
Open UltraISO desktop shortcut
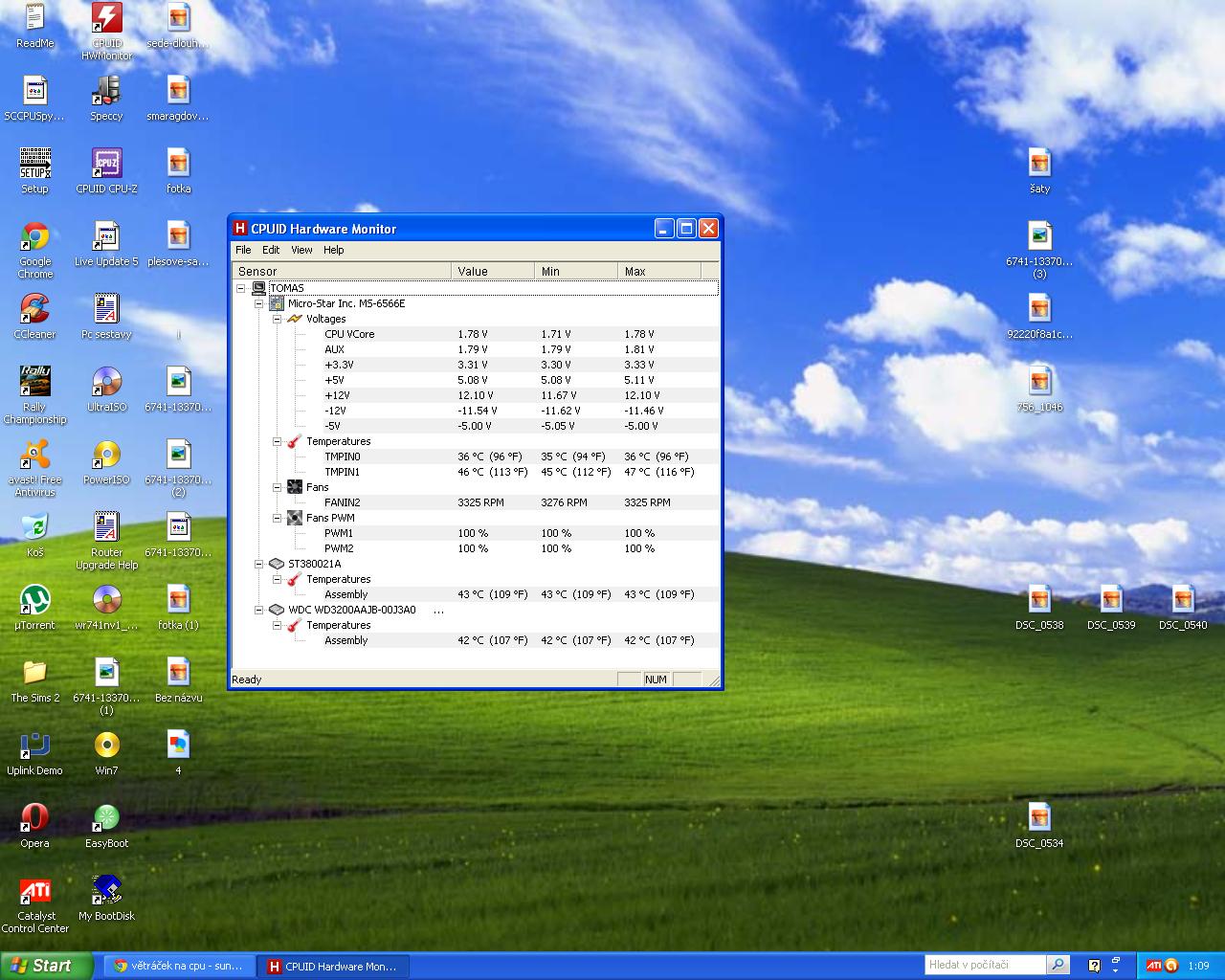click(106, 390)
